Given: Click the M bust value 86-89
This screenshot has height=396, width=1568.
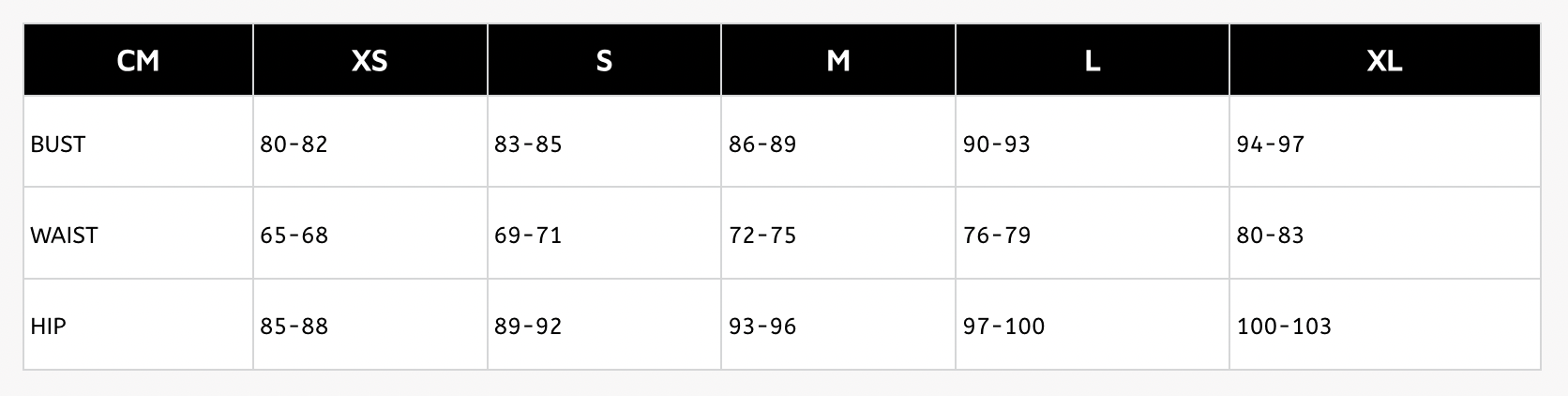Looking at the screenshot, I should pyautogui.click(x=762, y=145).
